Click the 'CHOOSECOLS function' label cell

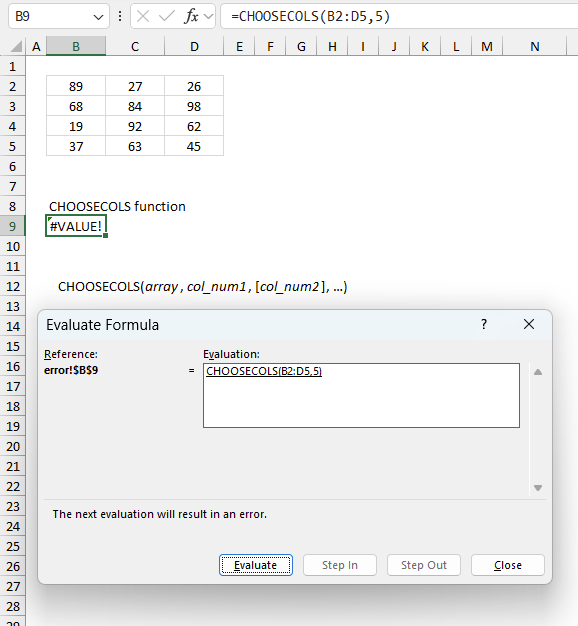[x=117, y=206]
